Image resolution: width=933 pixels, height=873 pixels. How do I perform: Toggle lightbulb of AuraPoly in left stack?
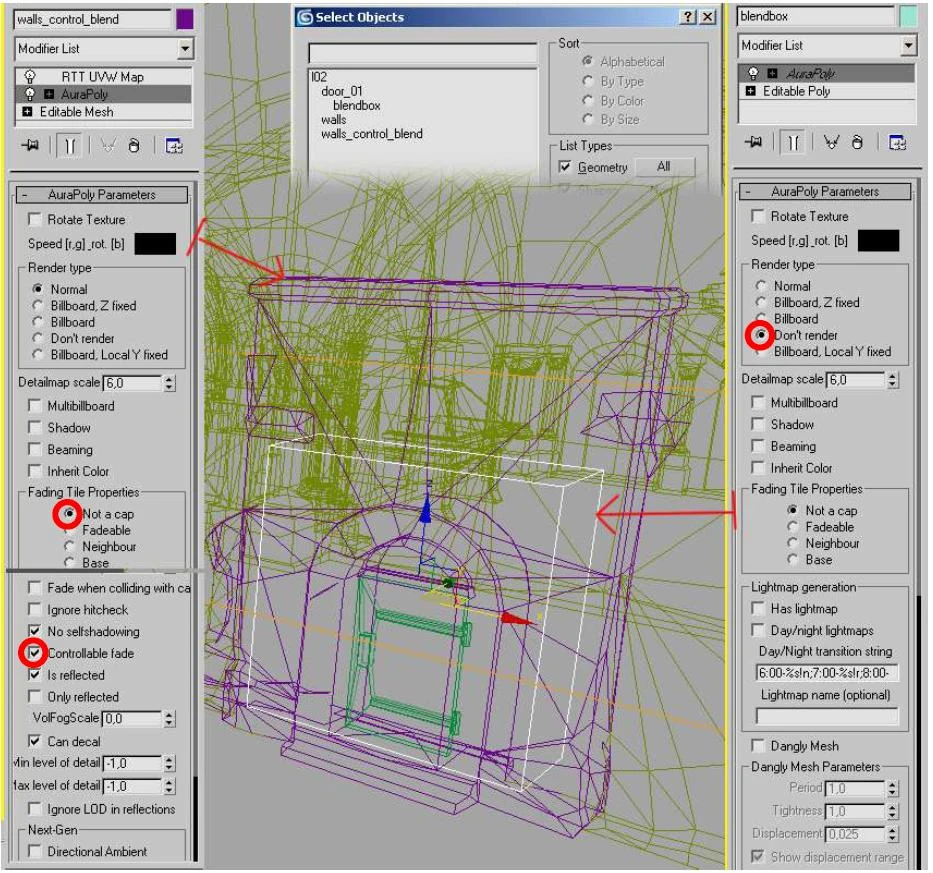click(30, 93)
